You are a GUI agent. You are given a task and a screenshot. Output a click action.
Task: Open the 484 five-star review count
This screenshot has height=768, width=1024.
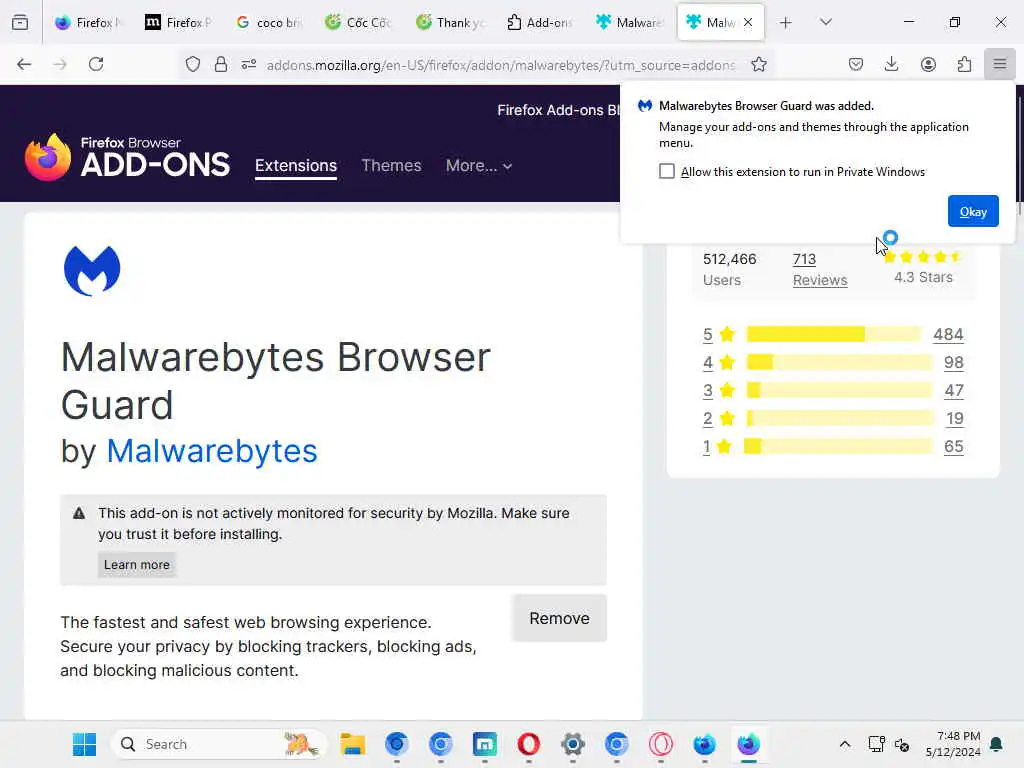948,334
